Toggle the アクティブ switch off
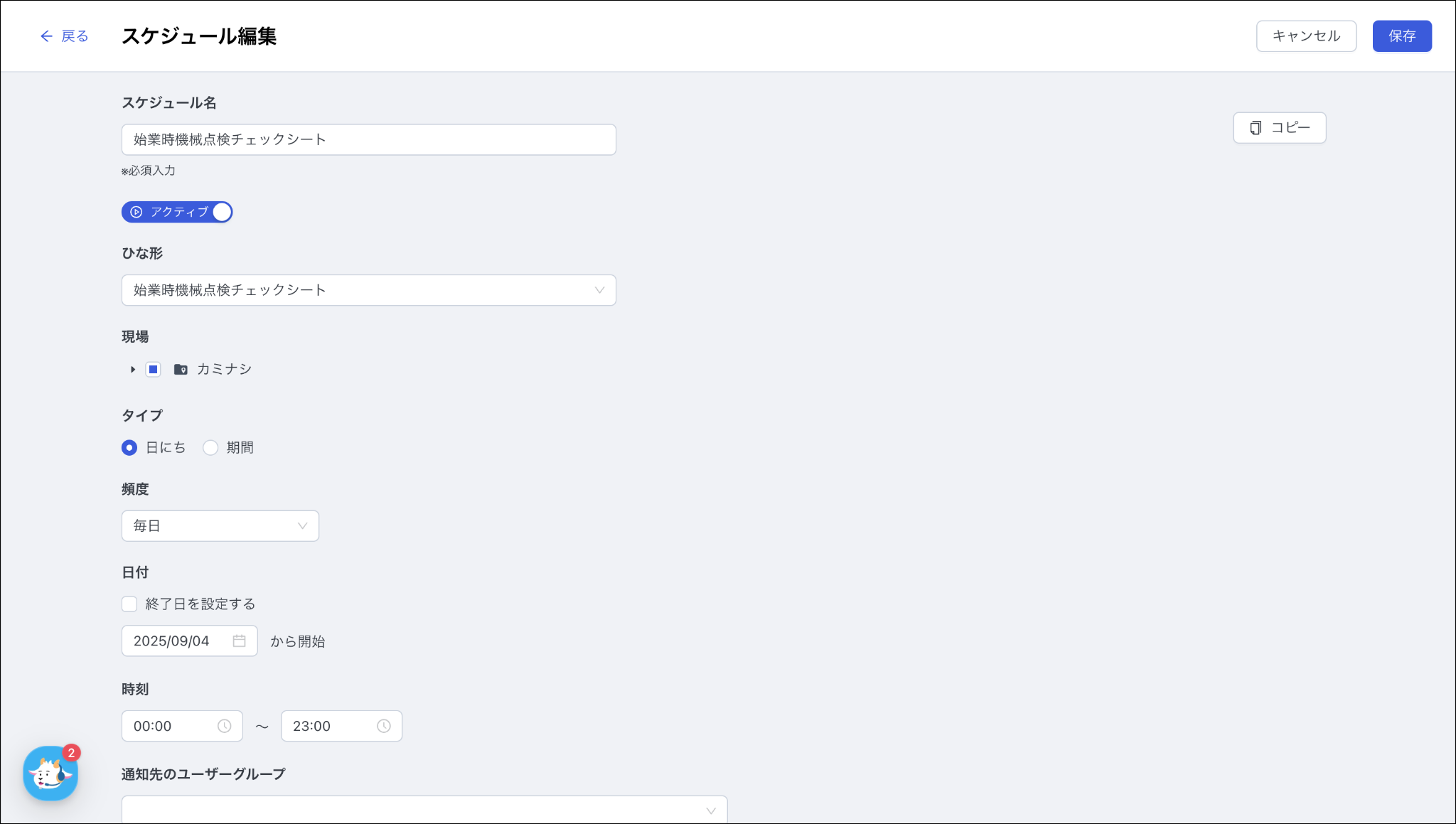The width and height of the screenshot is (1456, 824). click(221, 212)
